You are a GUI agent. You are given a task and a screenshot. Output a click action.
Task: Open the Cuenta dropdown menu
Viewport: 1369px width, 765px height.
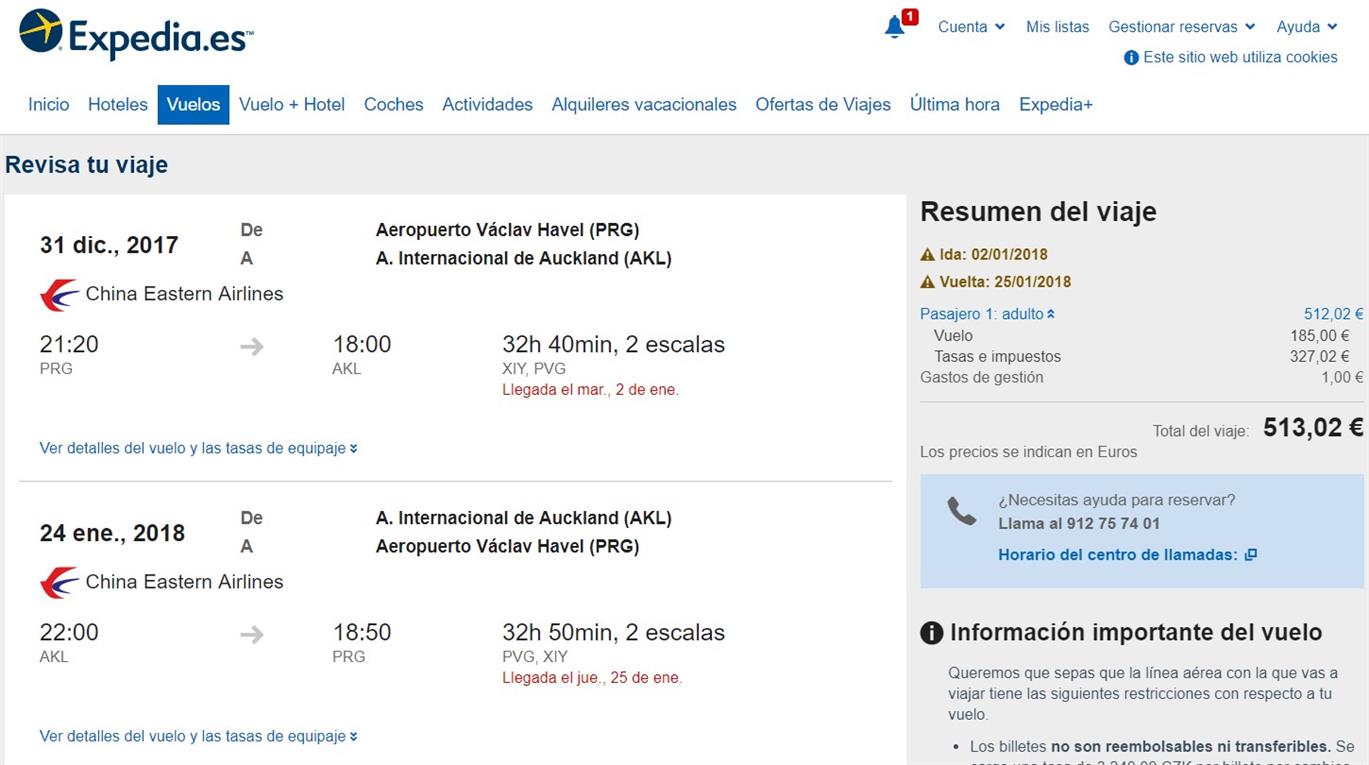point(971,27)
